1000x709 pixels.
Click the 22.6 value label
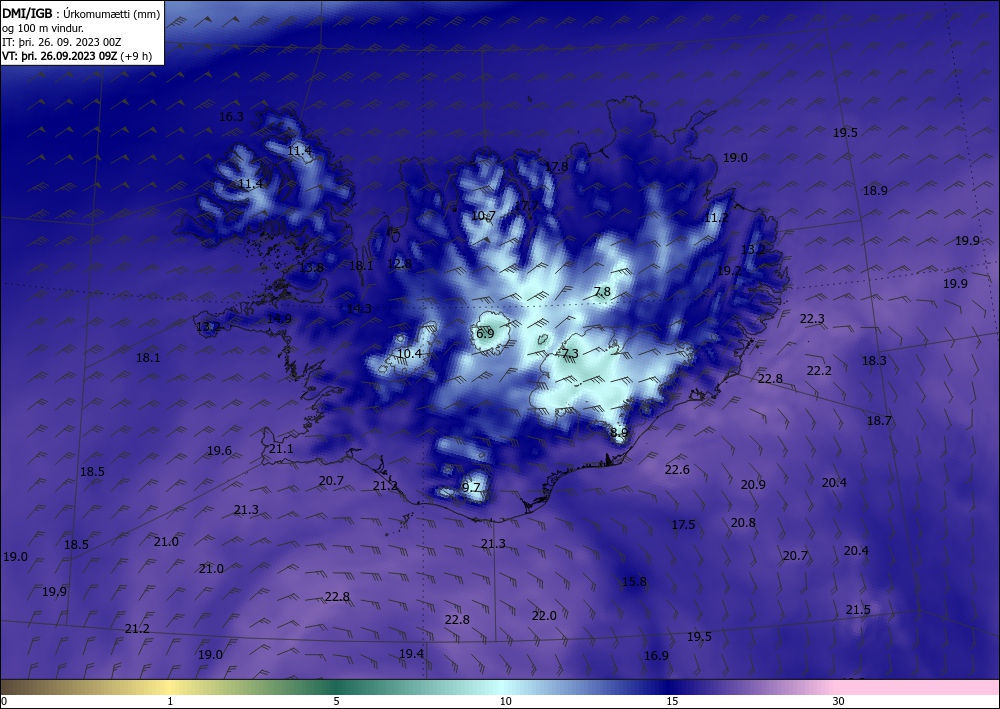pyautogui.click(x=677, y=470)
